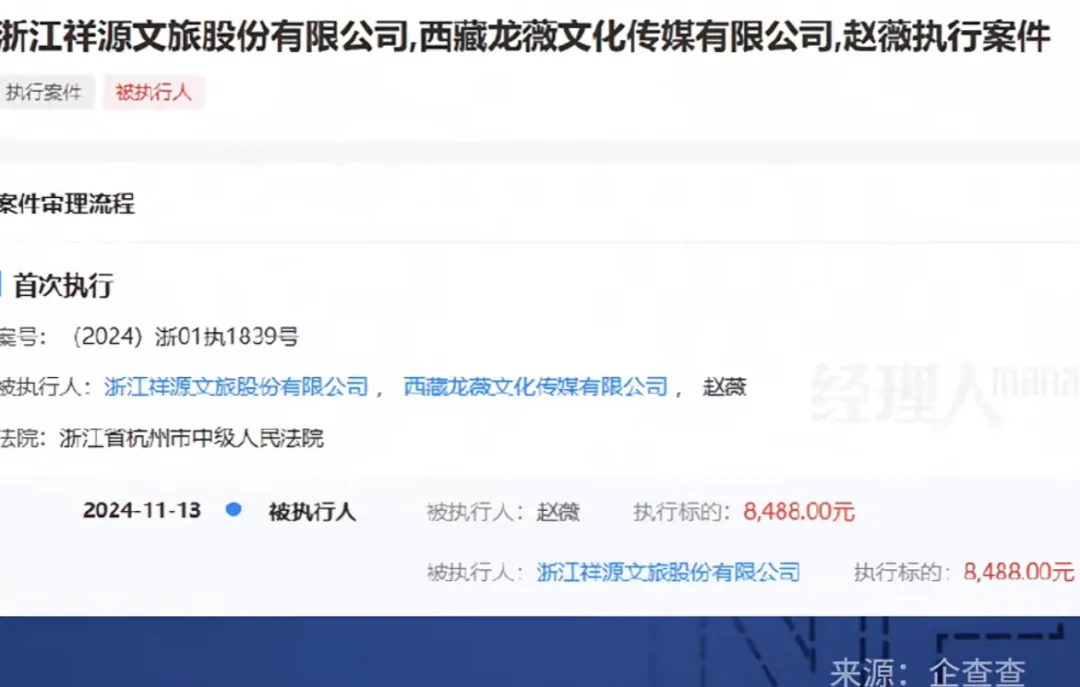Select the page title 浙江祥源文旅股份有限公司...执行案件
This screenshot has height=687, width=1080.
click(x=525, y=37)
